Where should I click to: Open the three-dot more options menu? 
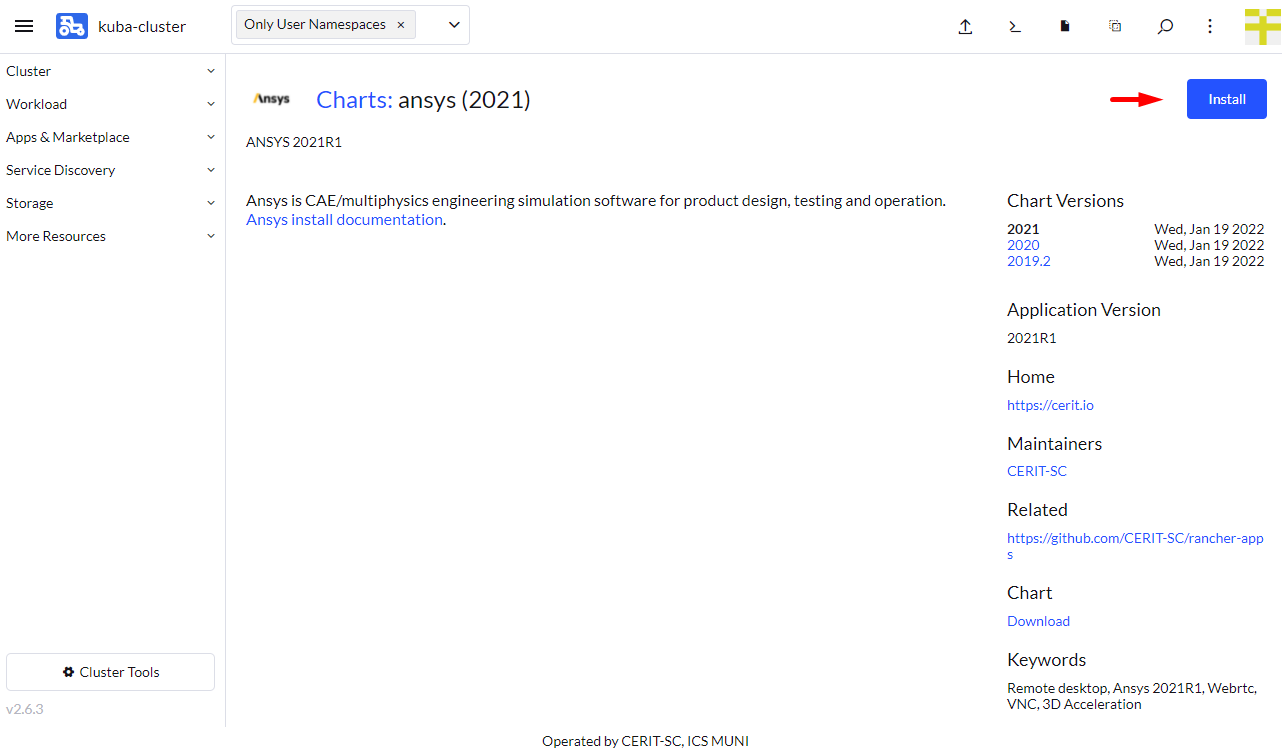[x=1210, y=27]
